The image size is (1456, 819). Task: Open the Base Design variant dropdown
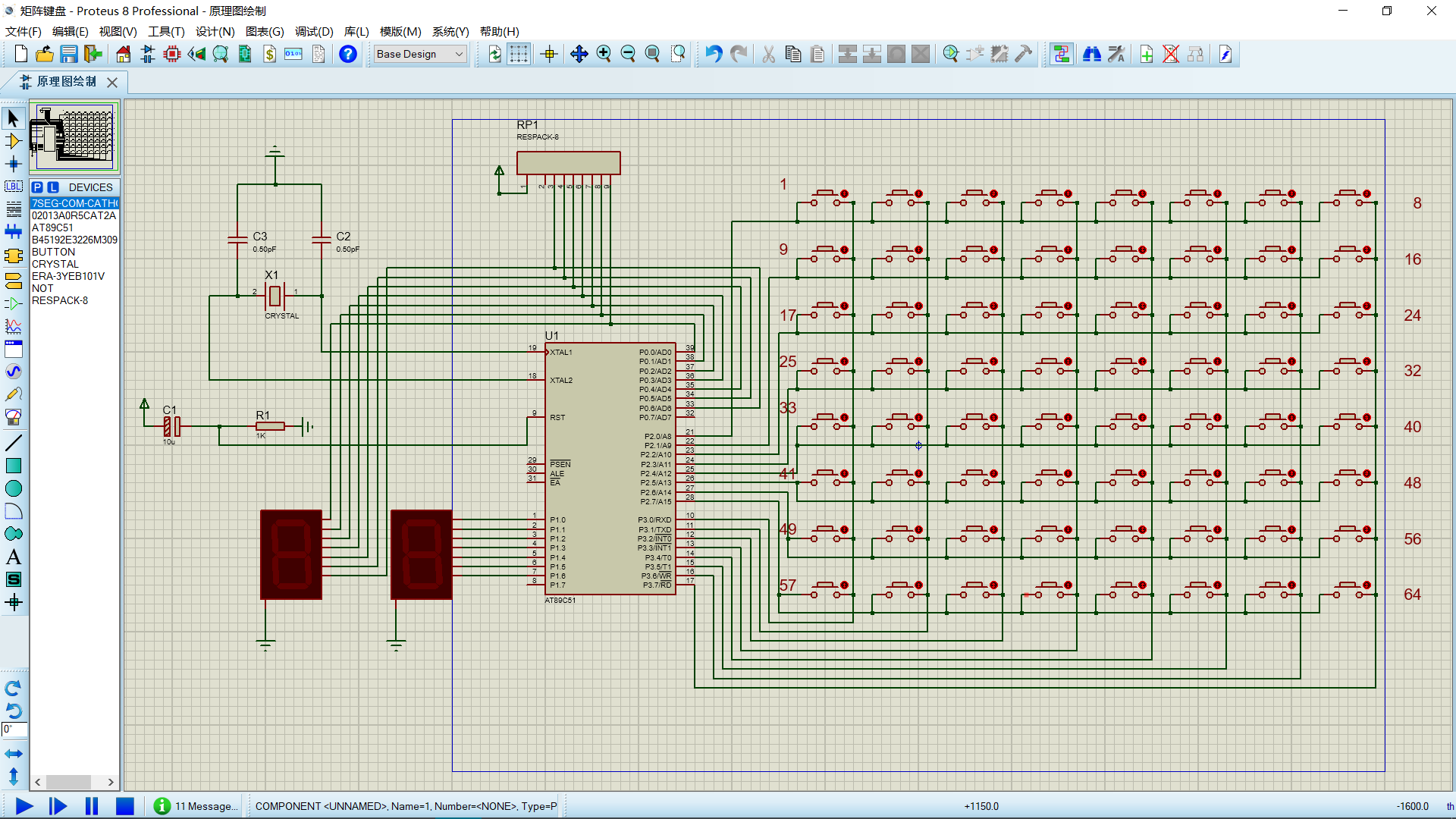(x=419, y=54)
